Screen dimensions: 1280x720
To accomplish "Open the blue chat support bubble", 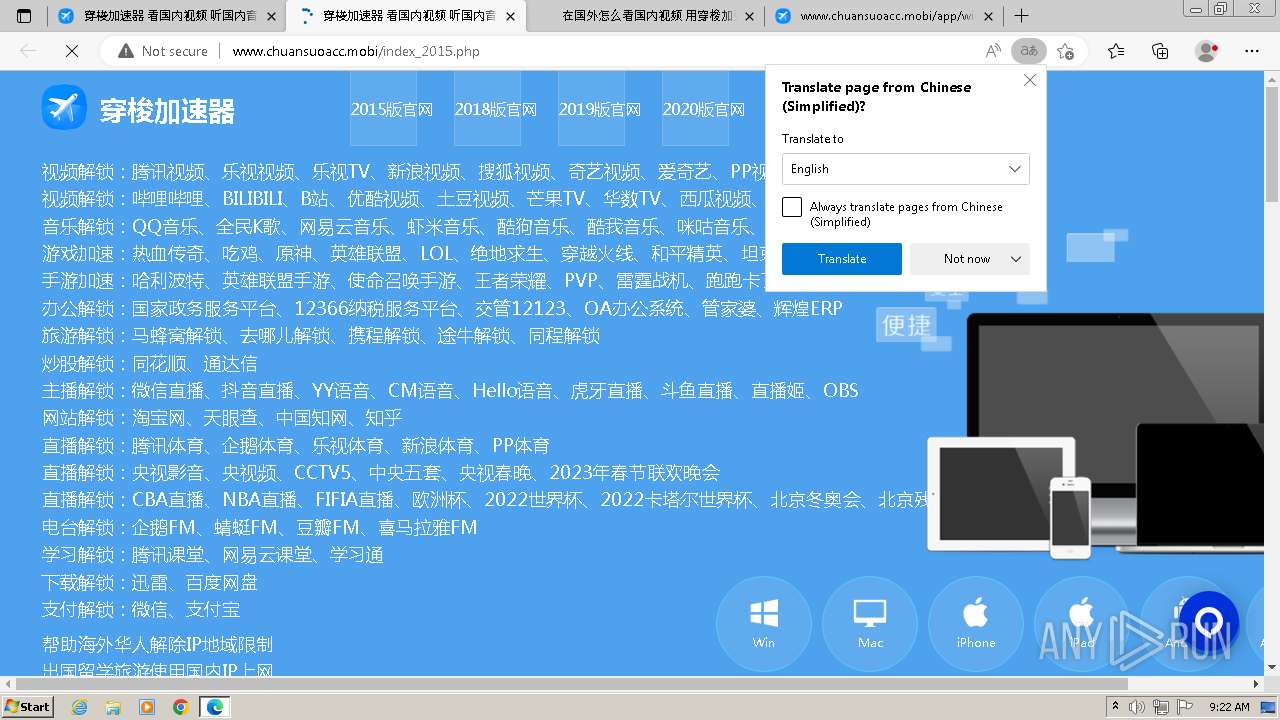I will coord(1209,623).
